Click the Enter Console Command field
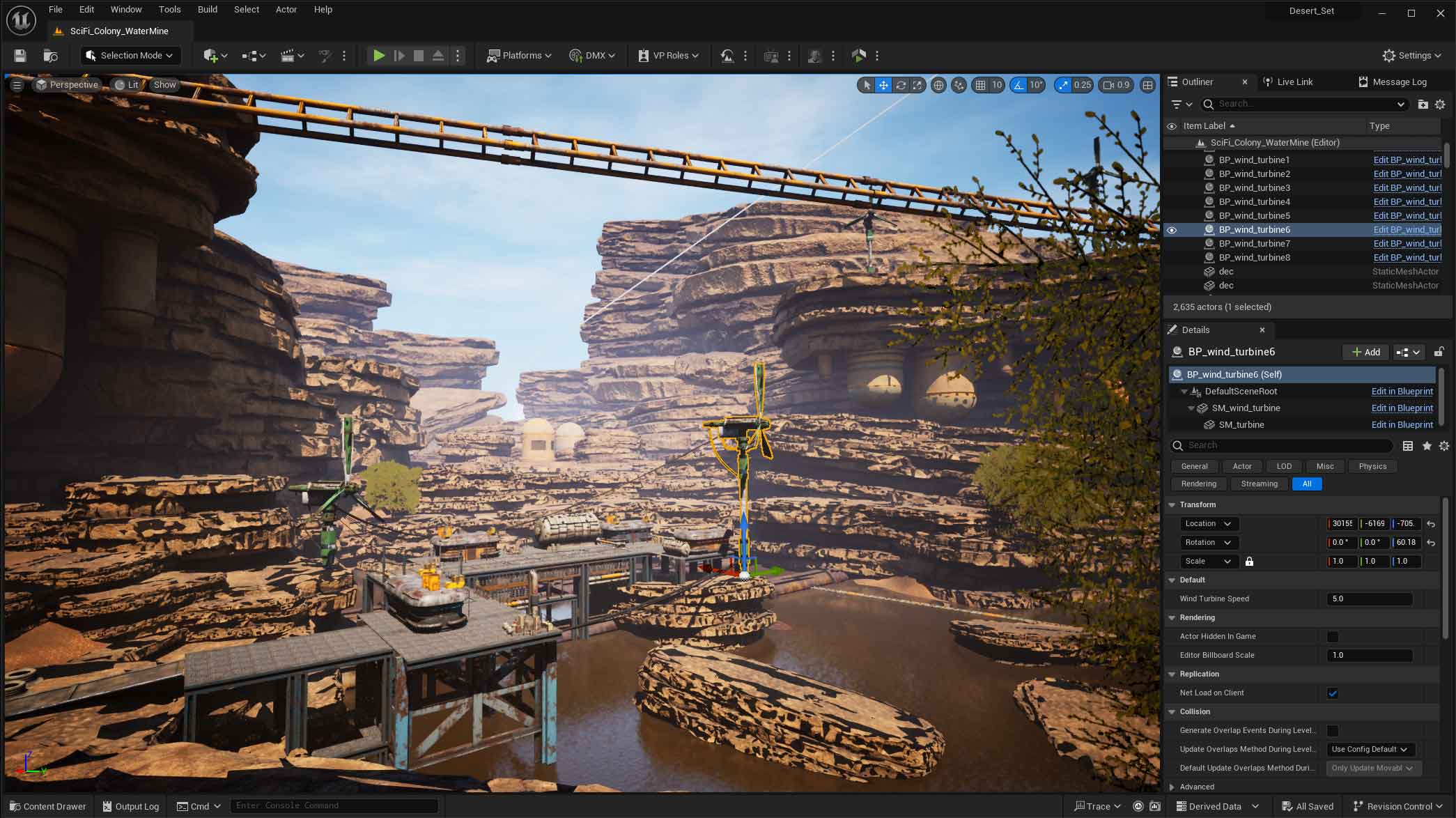Screen dimensions: 1456x818 point(333,805)
